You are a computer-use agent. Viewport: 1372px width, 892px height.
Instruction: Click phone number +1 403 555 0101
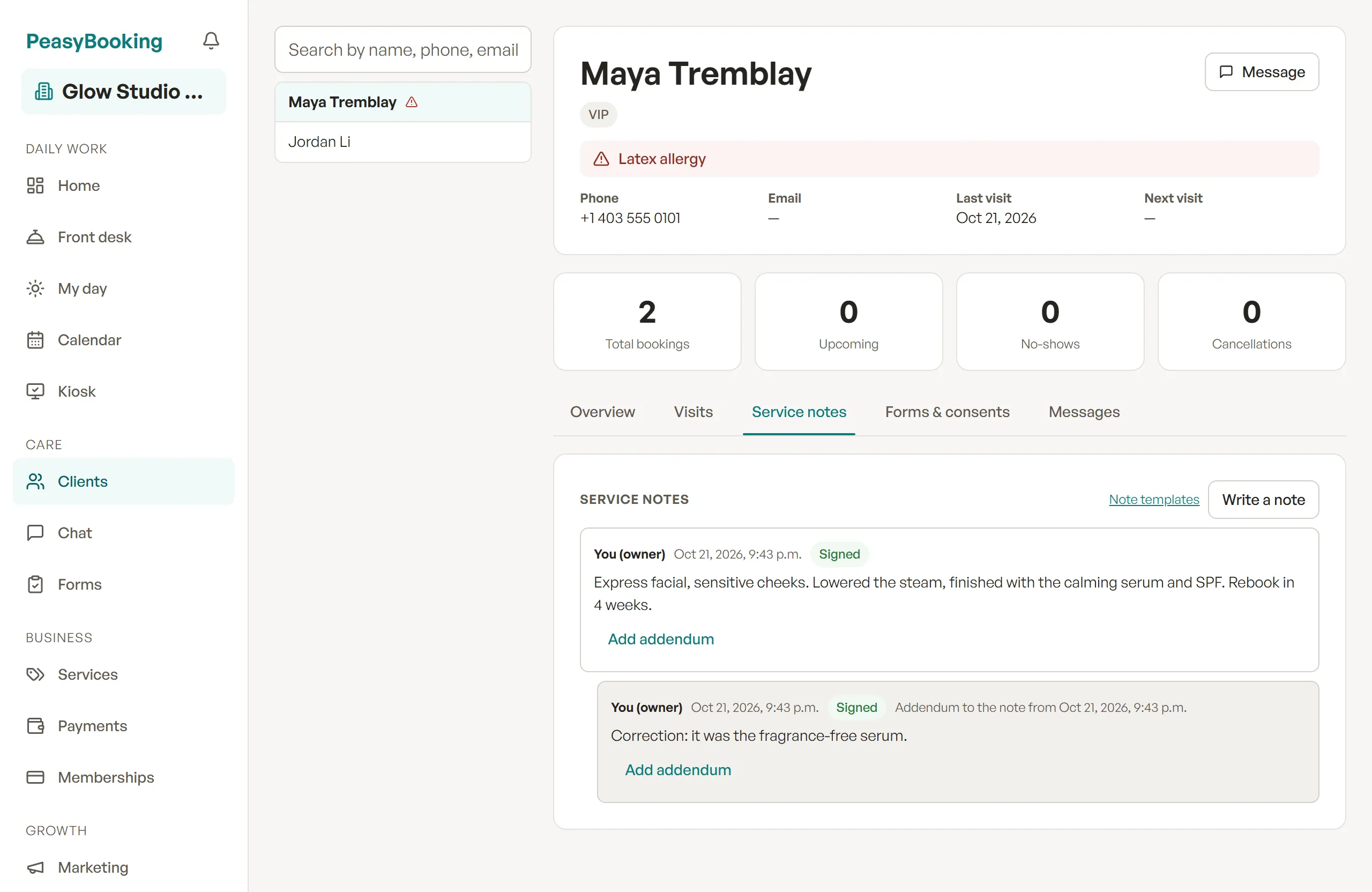(630, 219)
